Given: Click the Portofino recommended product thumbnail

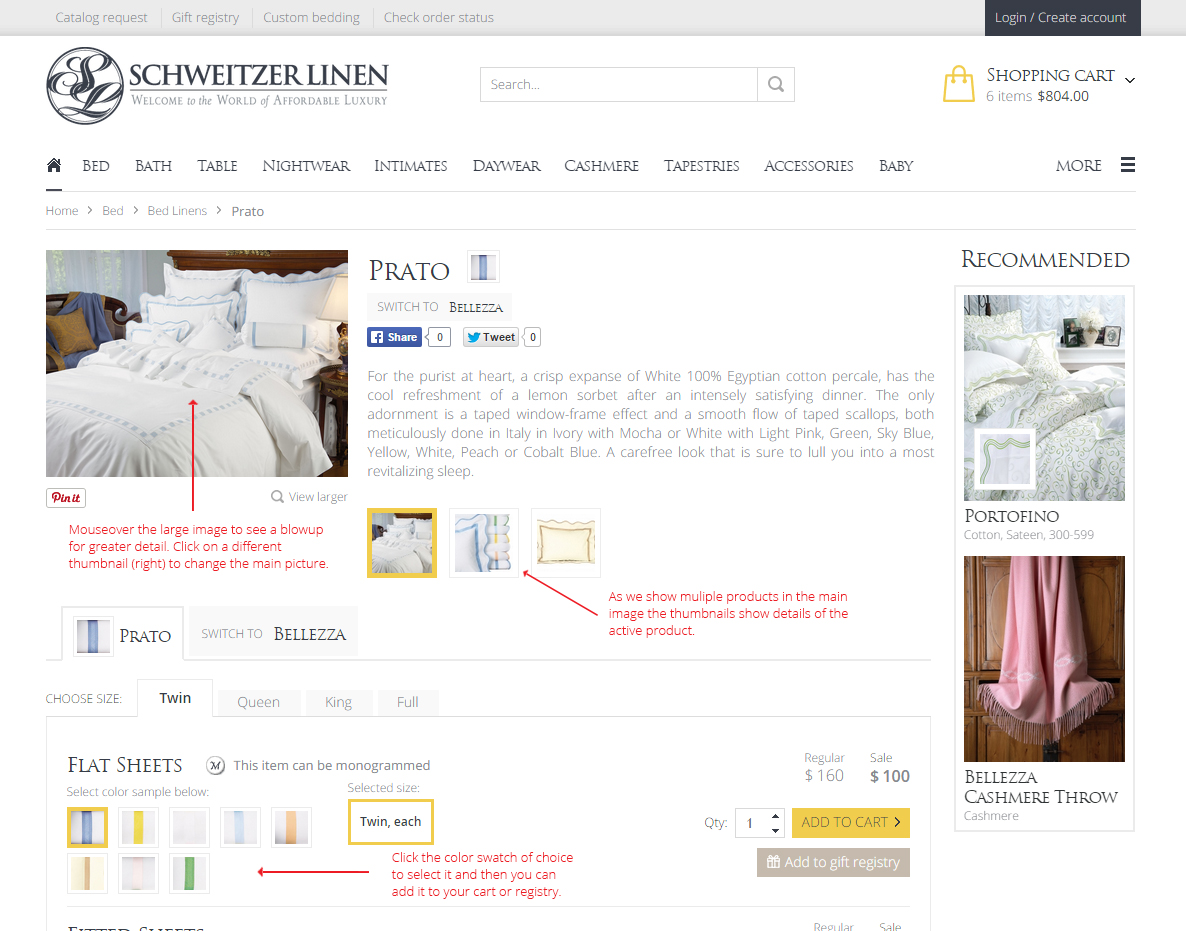Looking at the screenshot, I should tap(1044, 397).
